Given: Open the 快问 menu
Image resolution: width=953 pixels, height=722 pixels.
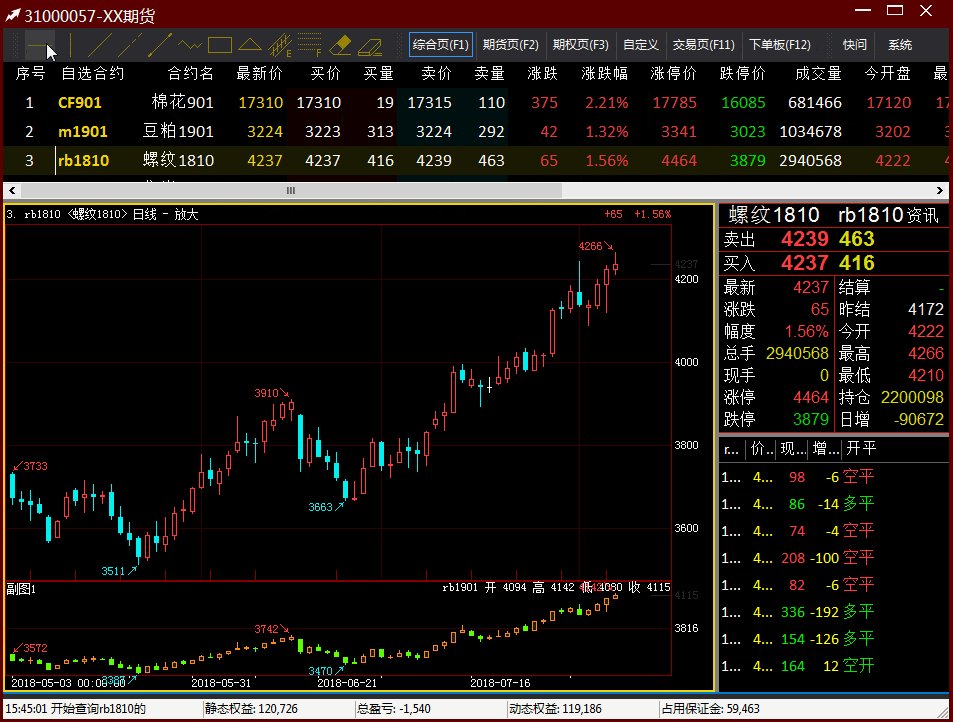Looking at the screenshot, I should (x=855, y=45).
